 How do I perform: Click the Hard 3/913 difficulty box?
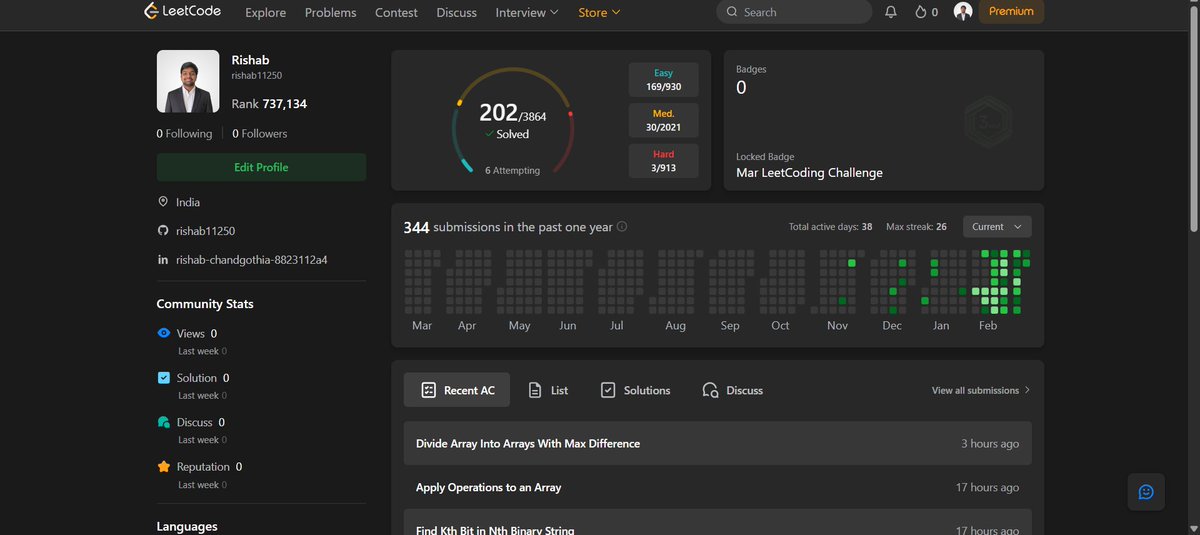coord(664,161)
